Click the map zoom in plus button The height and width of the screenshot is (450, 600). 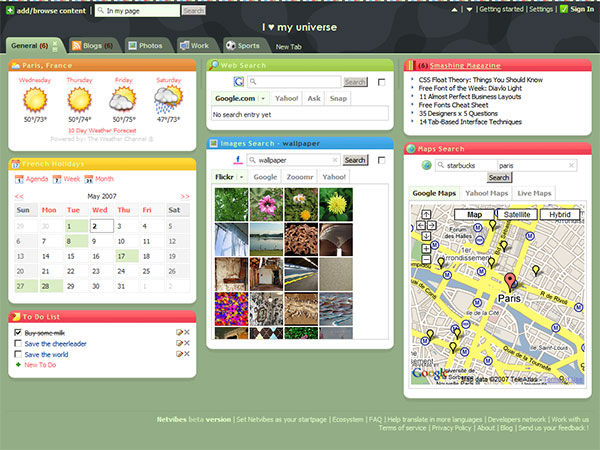[426, 246]
